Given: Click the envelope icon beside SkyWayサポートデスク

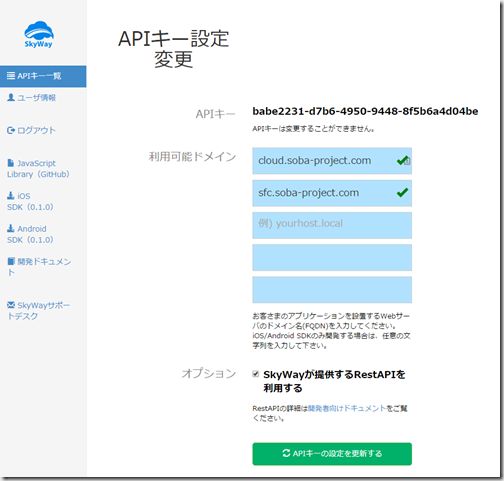Looking at the screenshot, I should (11, 305).
